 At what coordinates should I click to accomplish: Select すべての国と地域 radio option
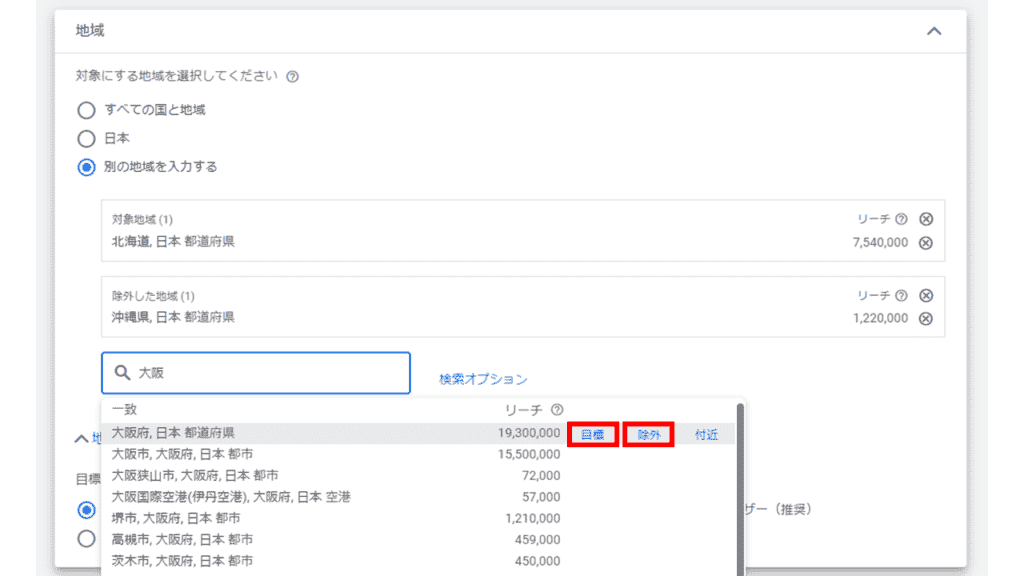[87, 110]
